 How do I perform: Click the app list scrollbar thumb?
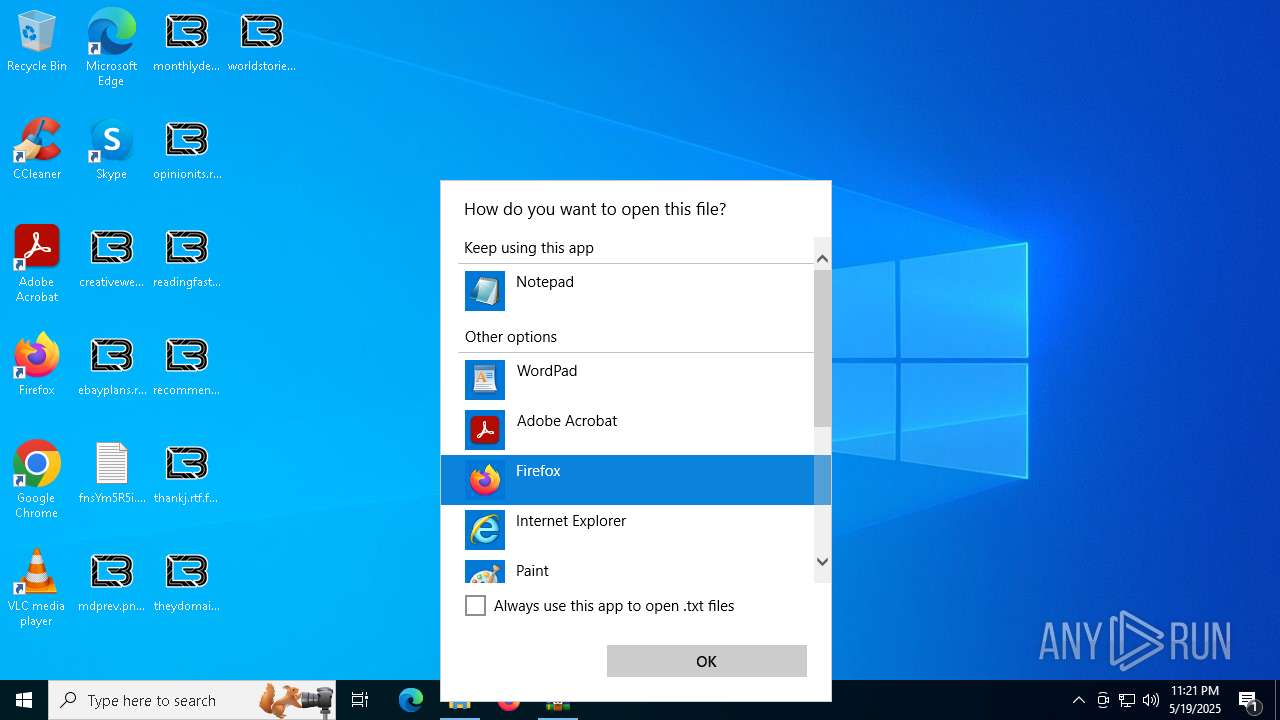pyautogui.click(x=822, y=348)
